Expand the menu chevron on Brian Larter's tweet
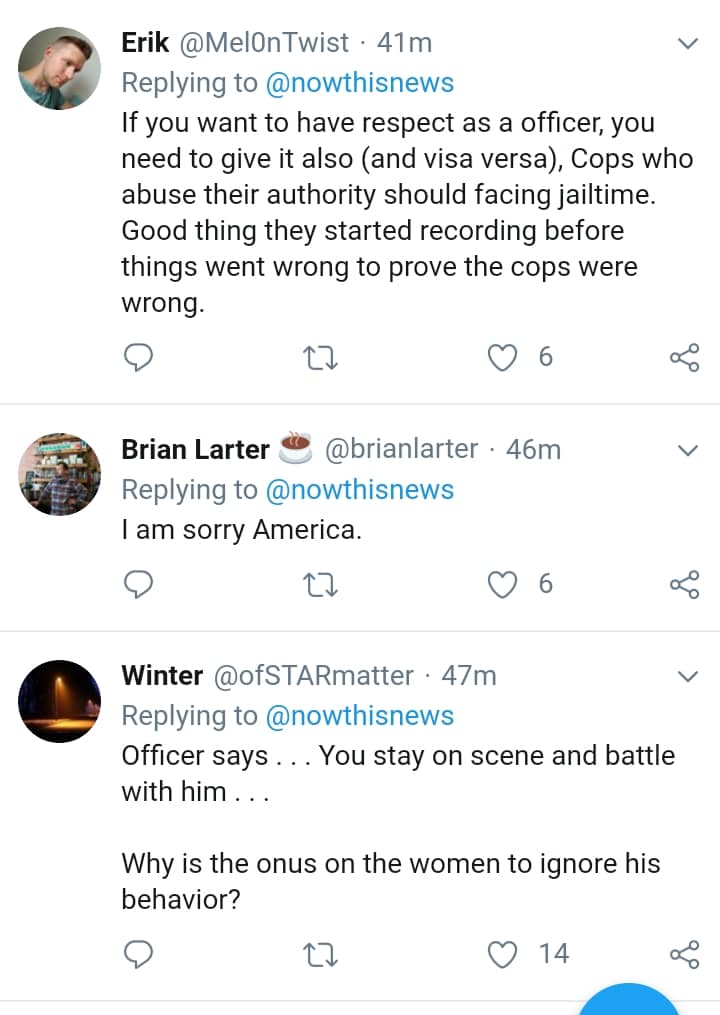The width and height of the screenshot is (720, 1015). (x=687, y=451)
